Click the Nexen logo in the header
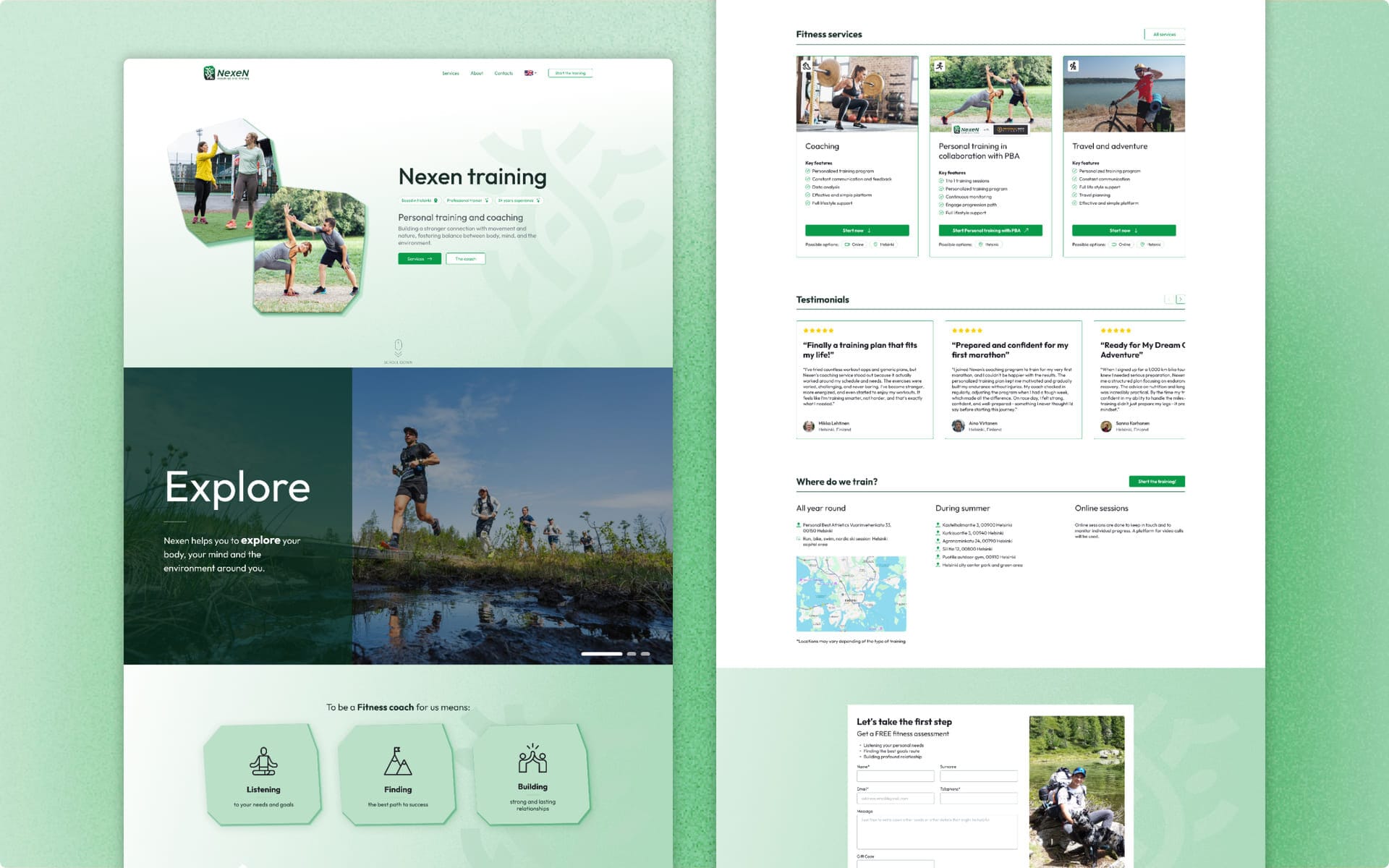The image size is (1389, 868). [224, 73]
